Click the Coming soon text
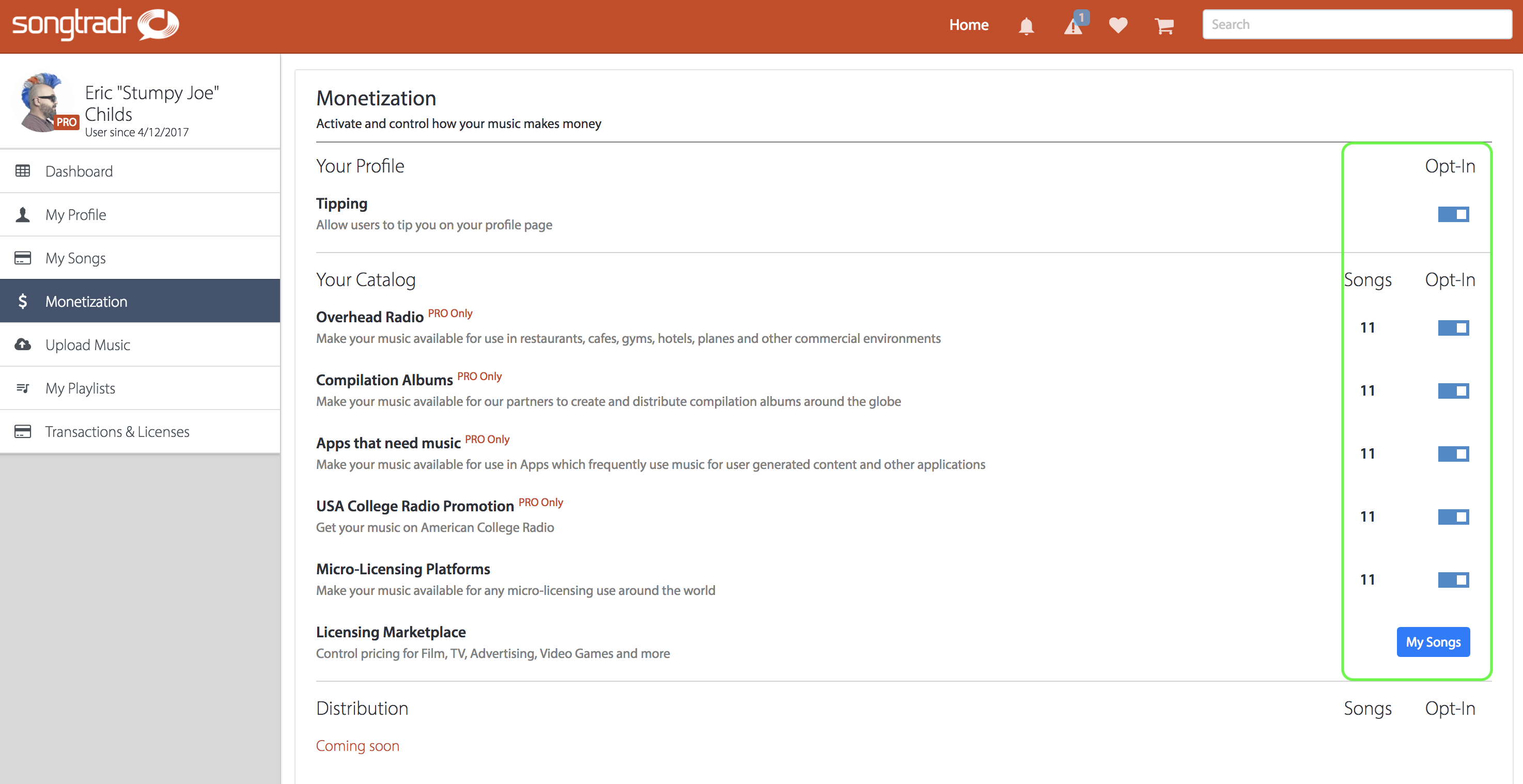Viewport: 1523px width, 784px height. tap(358, 746)
